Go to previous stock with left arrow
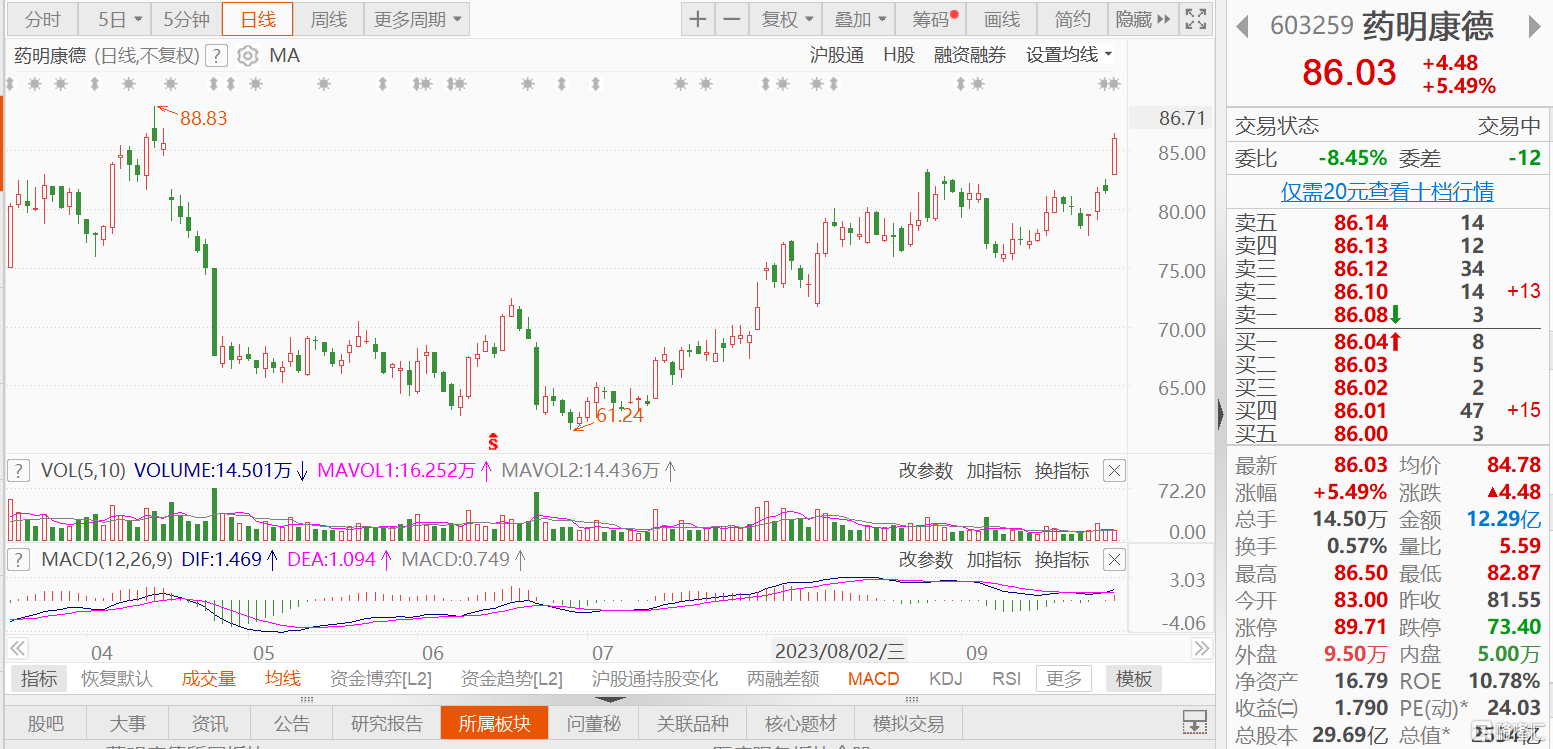The width and height of the screenshot is (1553, 749). [x=1243, y=26]
